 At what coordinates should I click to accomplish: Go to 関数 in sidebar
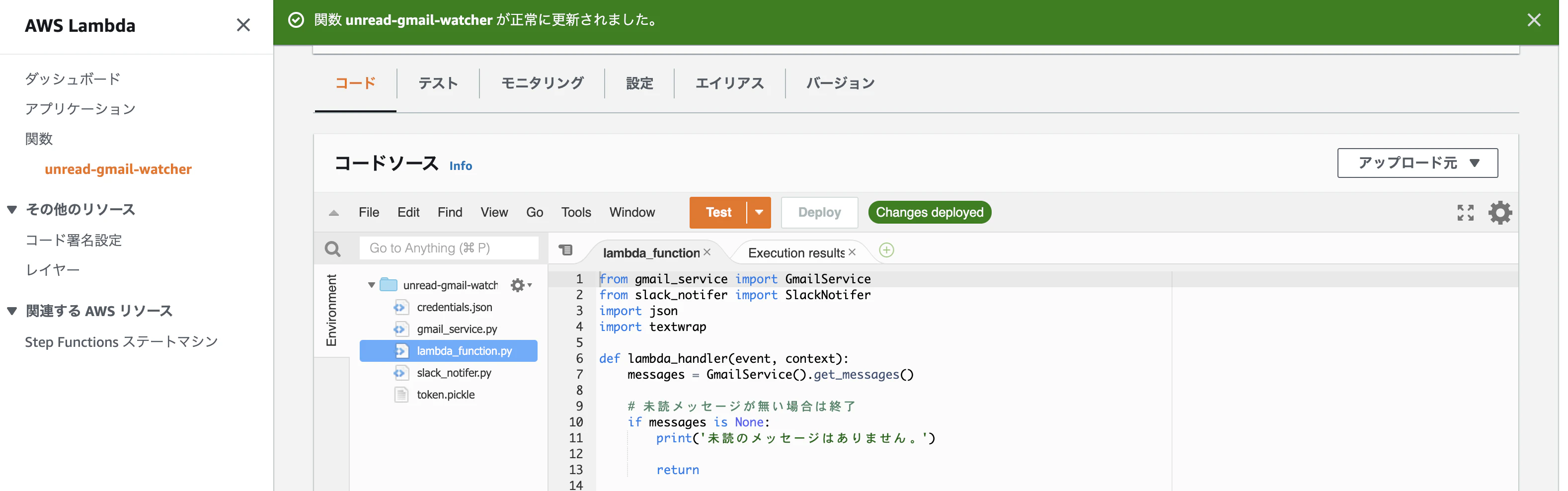(39, 139)
